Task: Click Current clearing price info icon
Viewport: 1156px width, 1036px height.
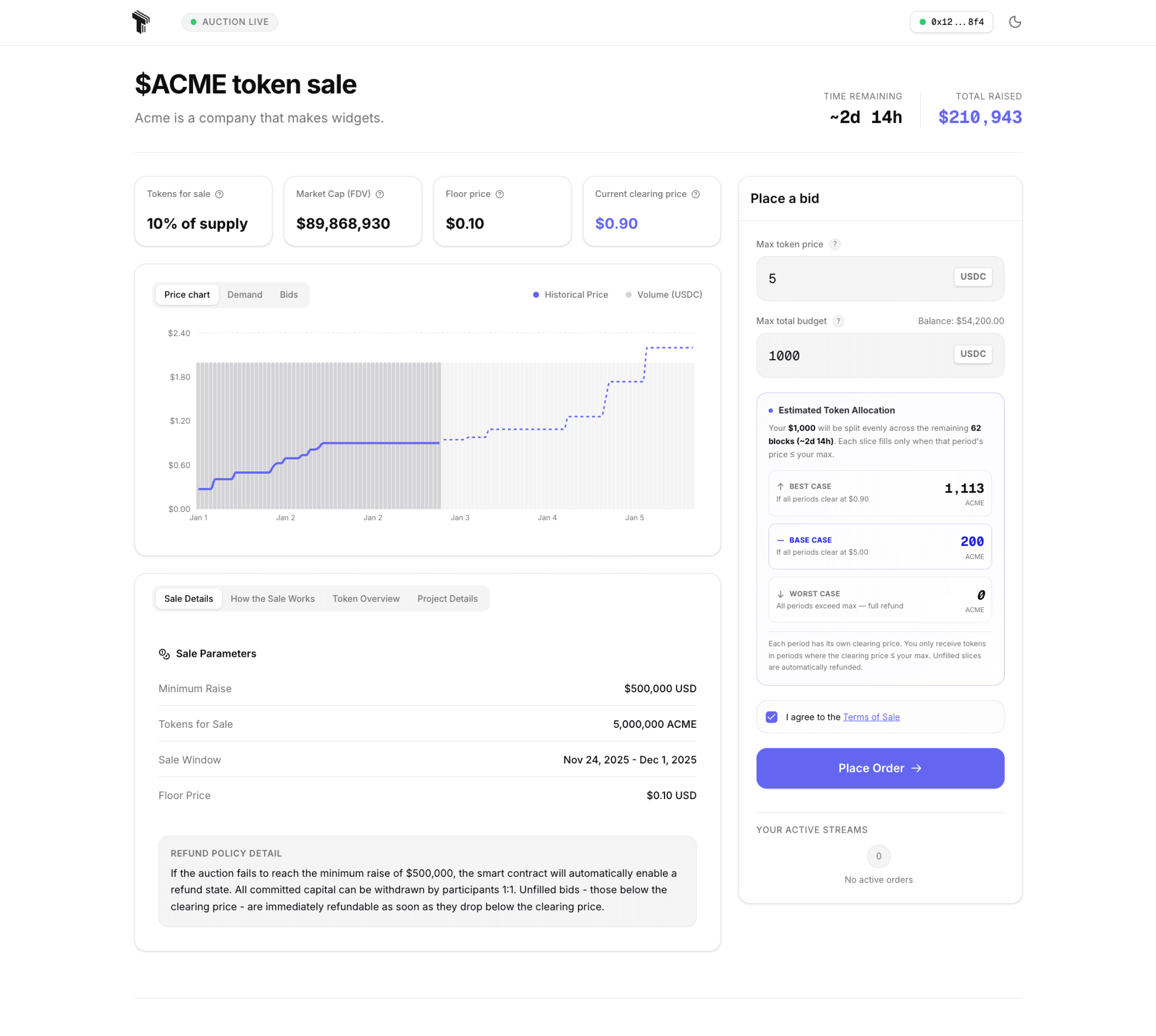Action: [x=695, y=194]
